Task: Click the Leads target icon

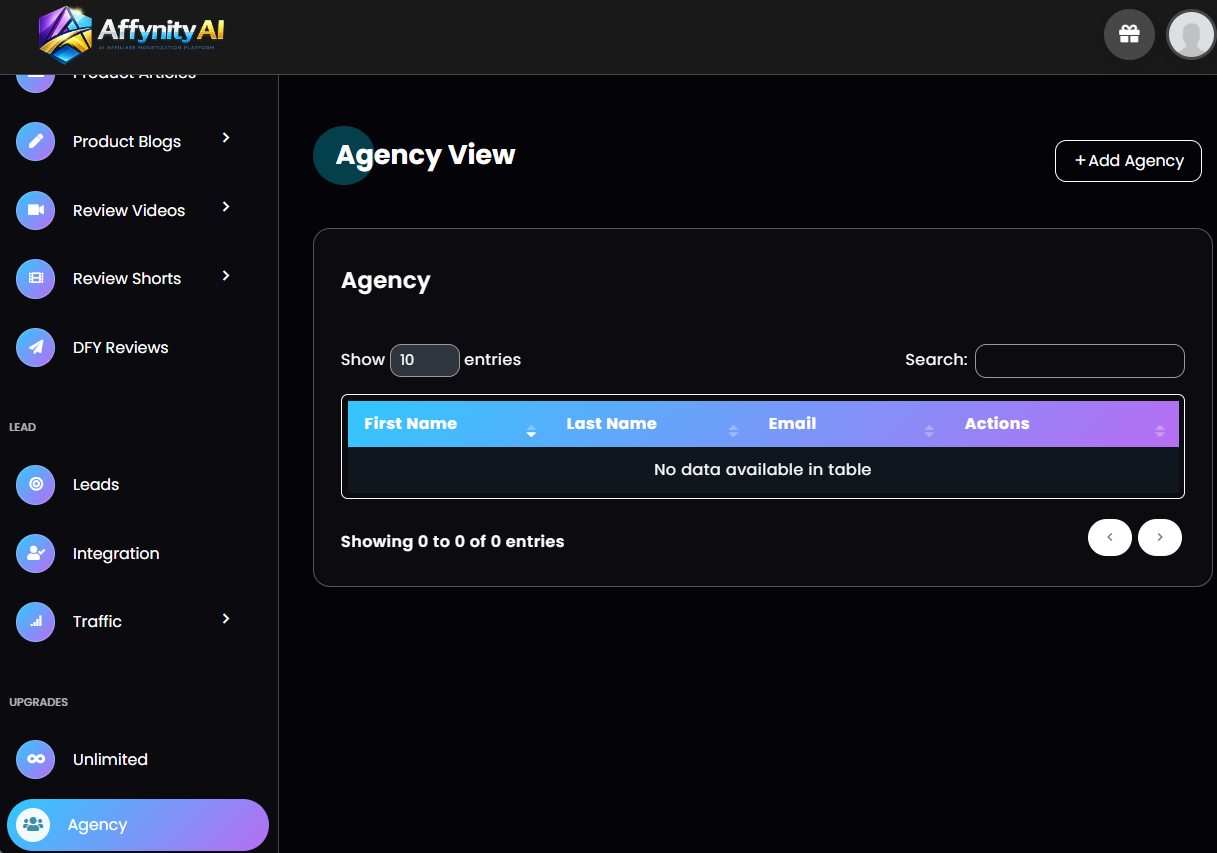Action: click(x=36, y=484)
